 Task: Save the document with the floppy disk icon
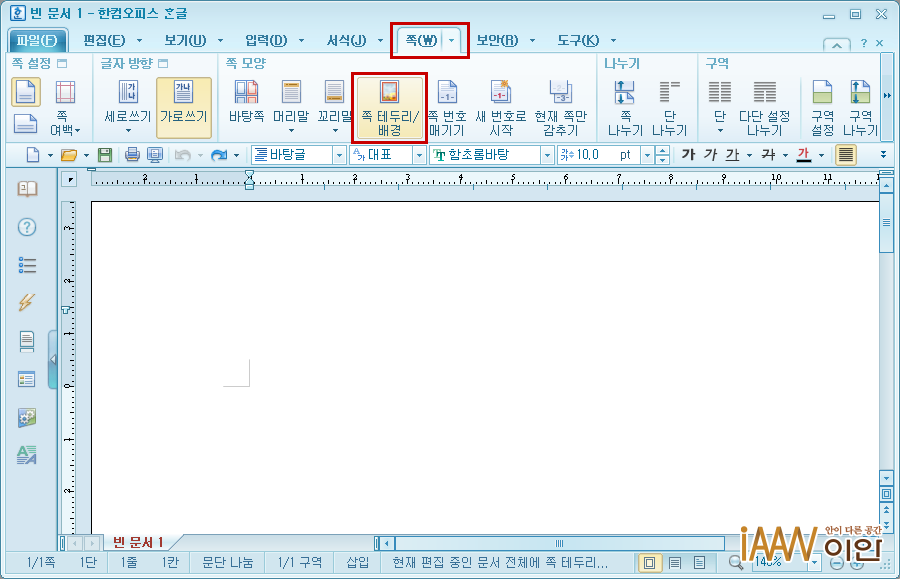click(104, 155)
